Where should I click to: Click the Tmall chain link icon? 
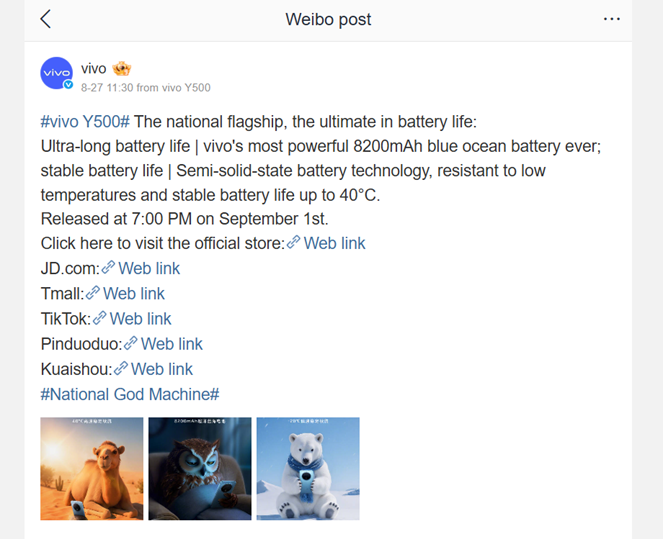click(93, 293)
